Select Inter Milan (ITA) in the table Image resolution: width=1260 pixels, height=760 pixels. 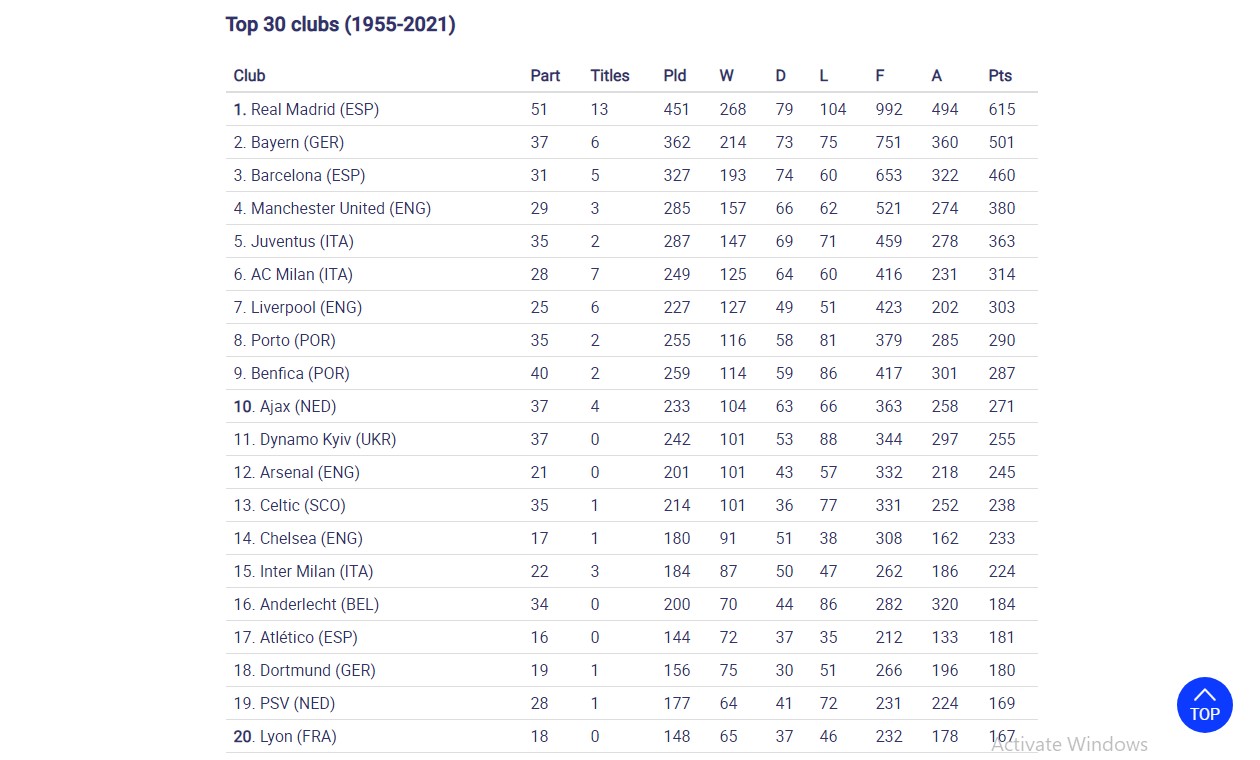tap(315, 571)
